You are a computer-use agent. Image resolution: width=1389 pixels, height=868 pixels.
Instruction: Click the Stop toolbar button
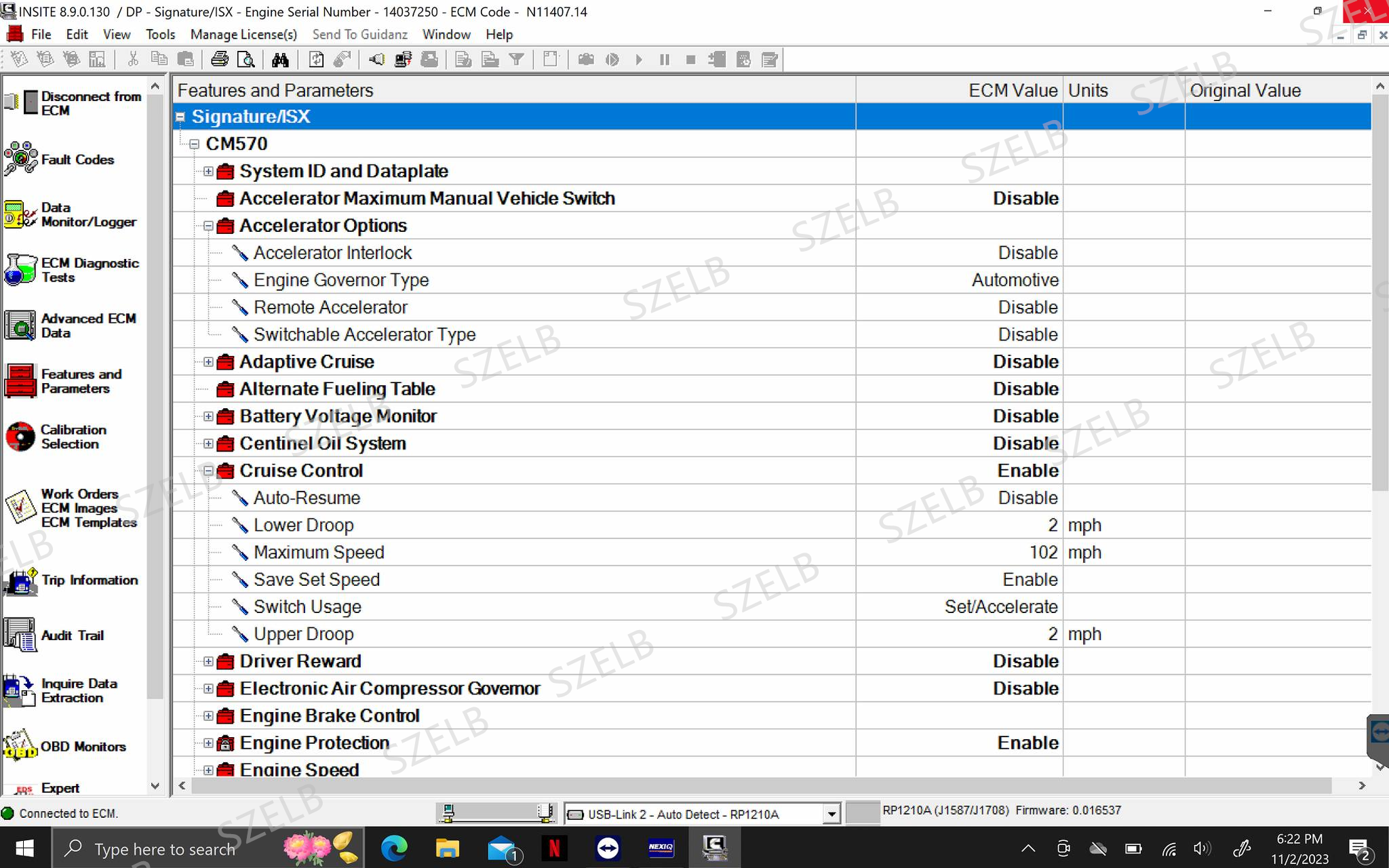(x=690, y=60)
